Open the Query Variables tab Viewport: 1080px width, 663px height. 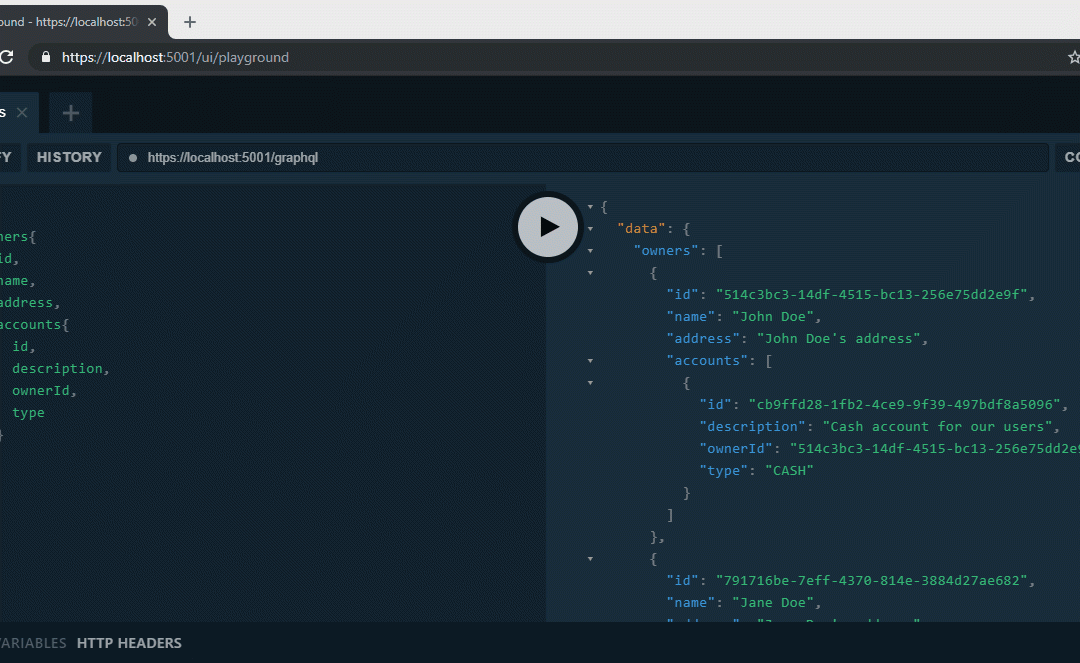pyautogui.click(x=32, y=643)
